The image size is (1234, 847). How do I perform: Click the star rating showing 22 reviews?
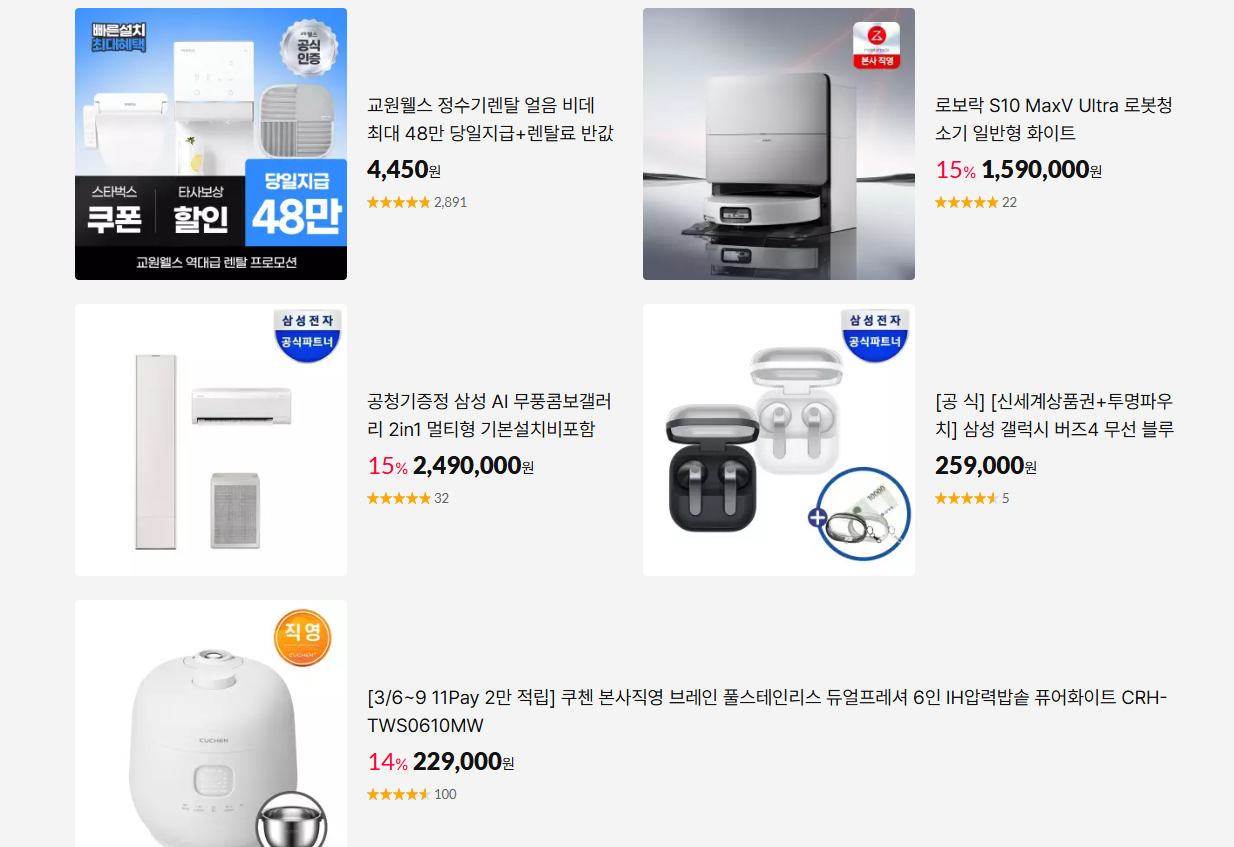pos(976,202)
